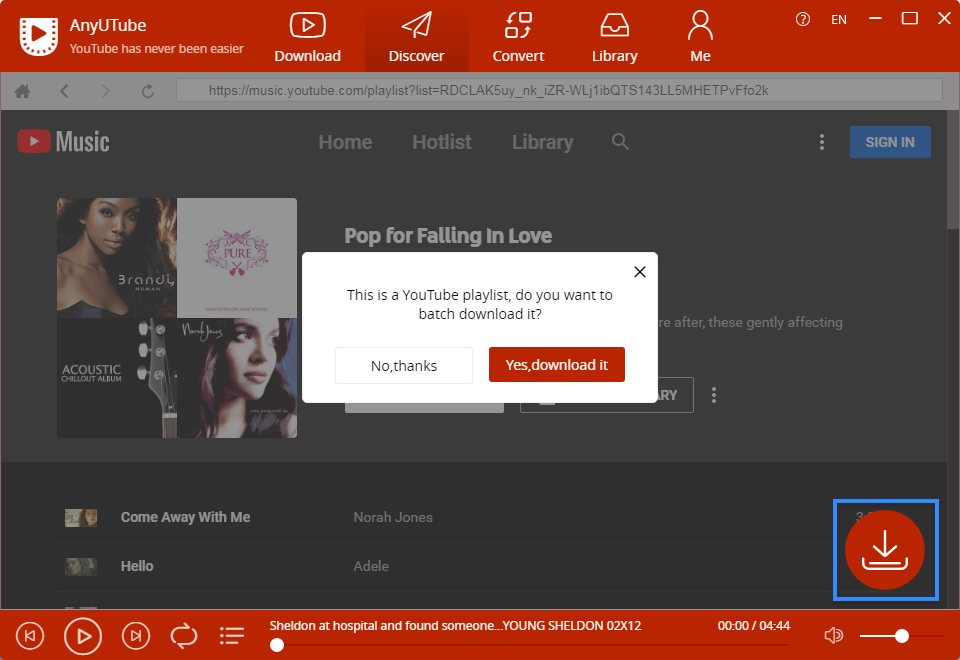Go to browser home page icon
Image resolution: width=960 pixels, height=660 pixels.
coord(23,91)
